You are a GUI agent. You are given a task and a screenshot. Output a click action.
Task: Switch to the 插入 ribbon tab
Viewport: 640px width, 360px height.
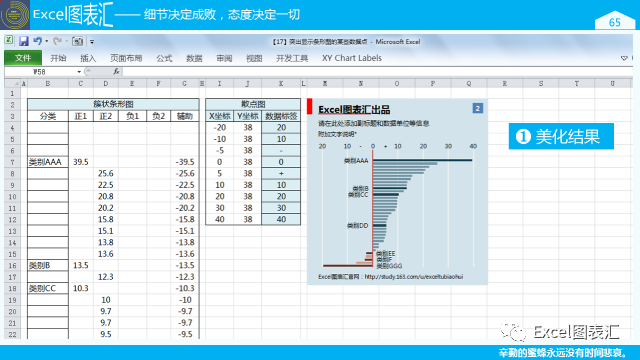(x=88, y=58)
